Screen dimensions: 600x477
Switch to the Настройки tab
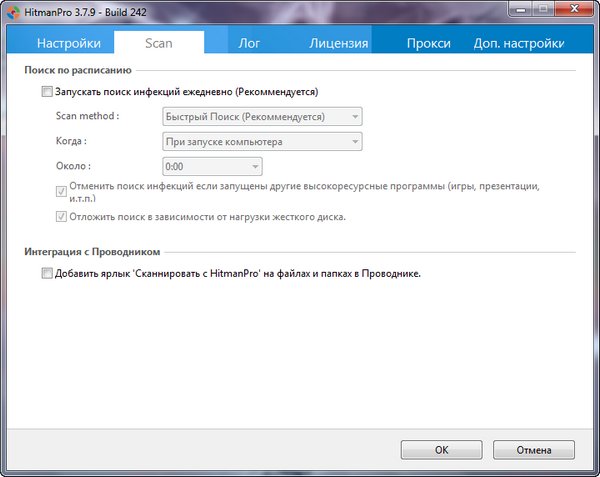tap(69, 43)
